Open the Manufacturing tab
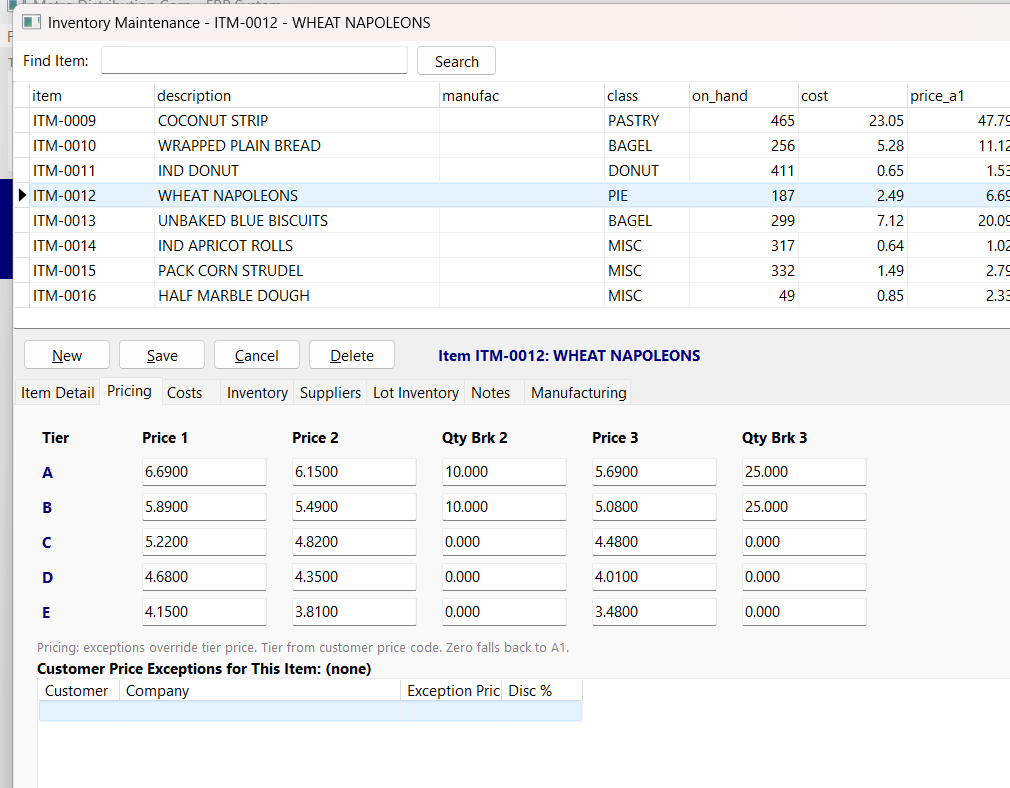 point(577,392)
